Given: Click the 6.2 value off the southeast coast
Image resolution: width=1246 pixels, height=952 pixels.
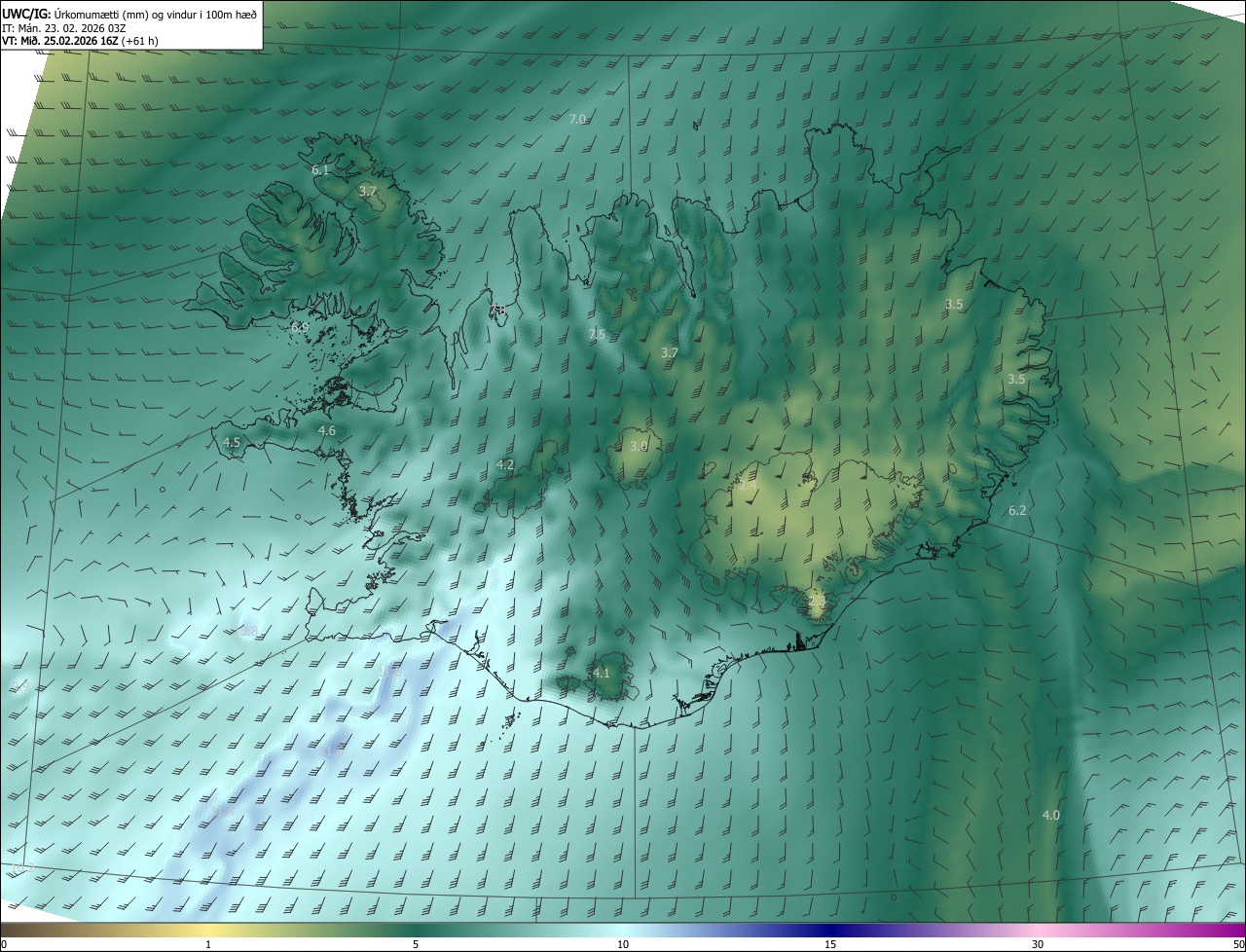Looking at the screenshot, I should 1017,510.
